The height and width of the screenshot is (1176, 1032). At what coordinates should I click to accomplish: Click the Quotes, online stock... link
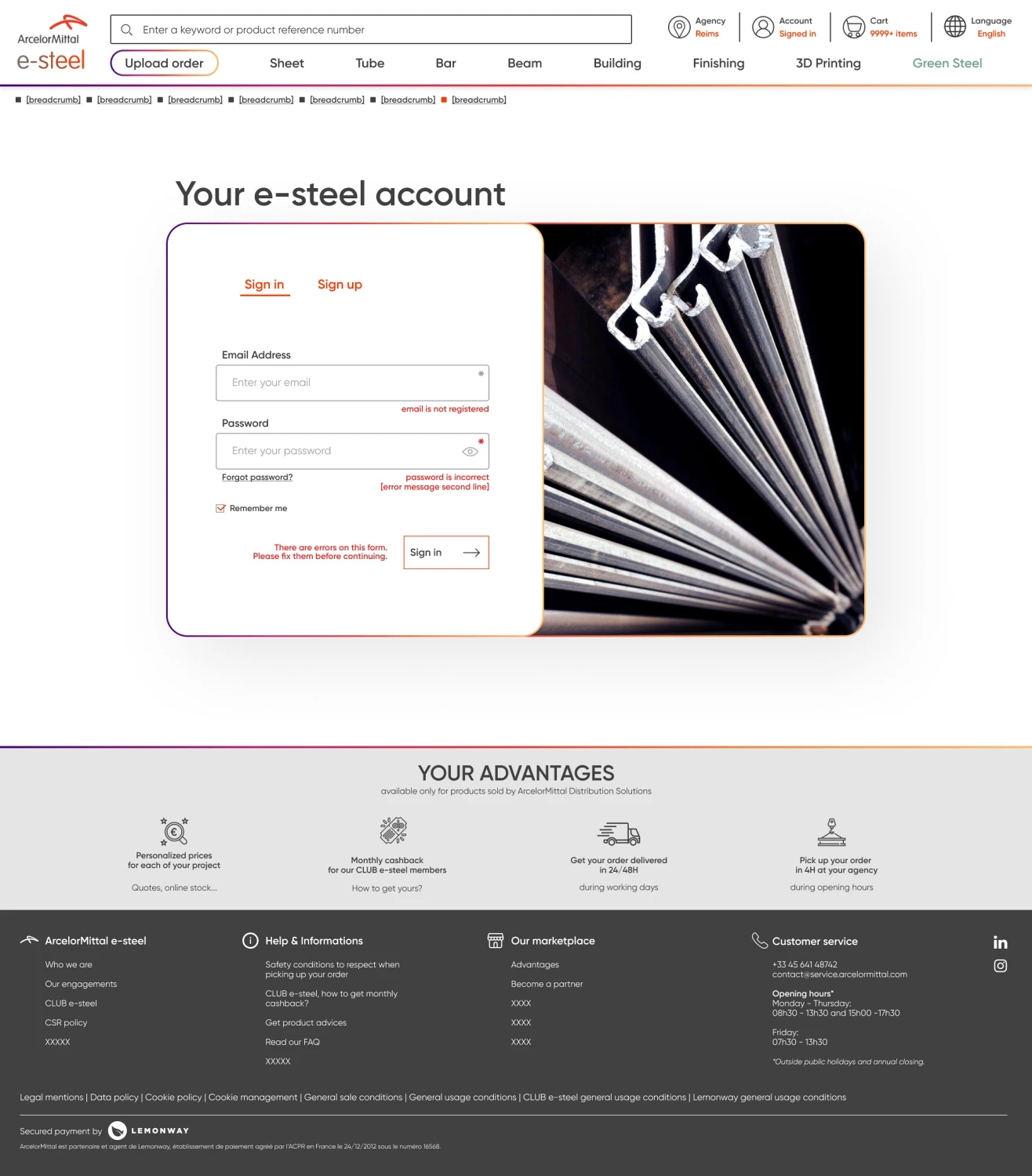pyautogui.click(x=174, y=888)
